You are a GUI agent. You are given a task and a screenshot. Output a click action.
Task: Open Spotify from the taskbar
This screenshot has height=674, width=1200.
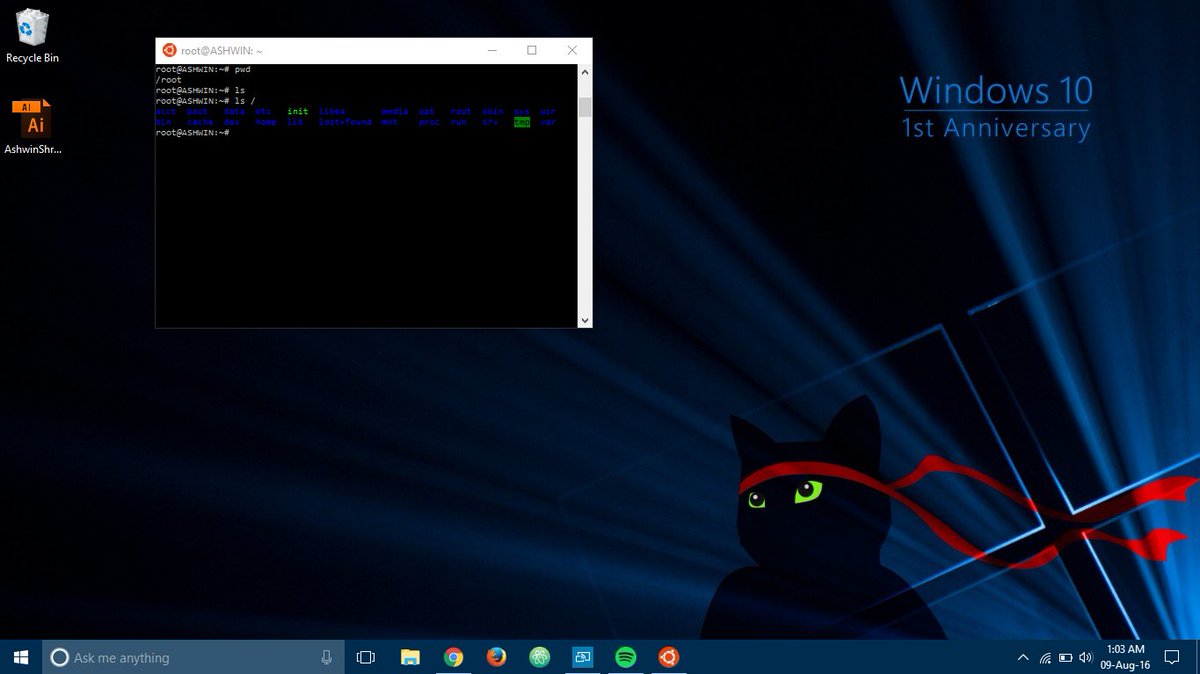point(626,657)
